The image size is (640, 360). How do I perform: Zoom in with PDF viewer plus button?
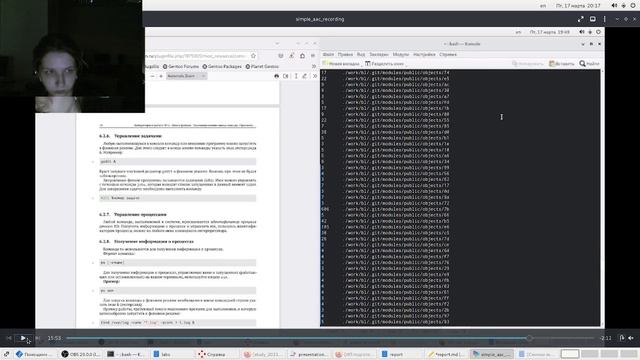[161, 76]
